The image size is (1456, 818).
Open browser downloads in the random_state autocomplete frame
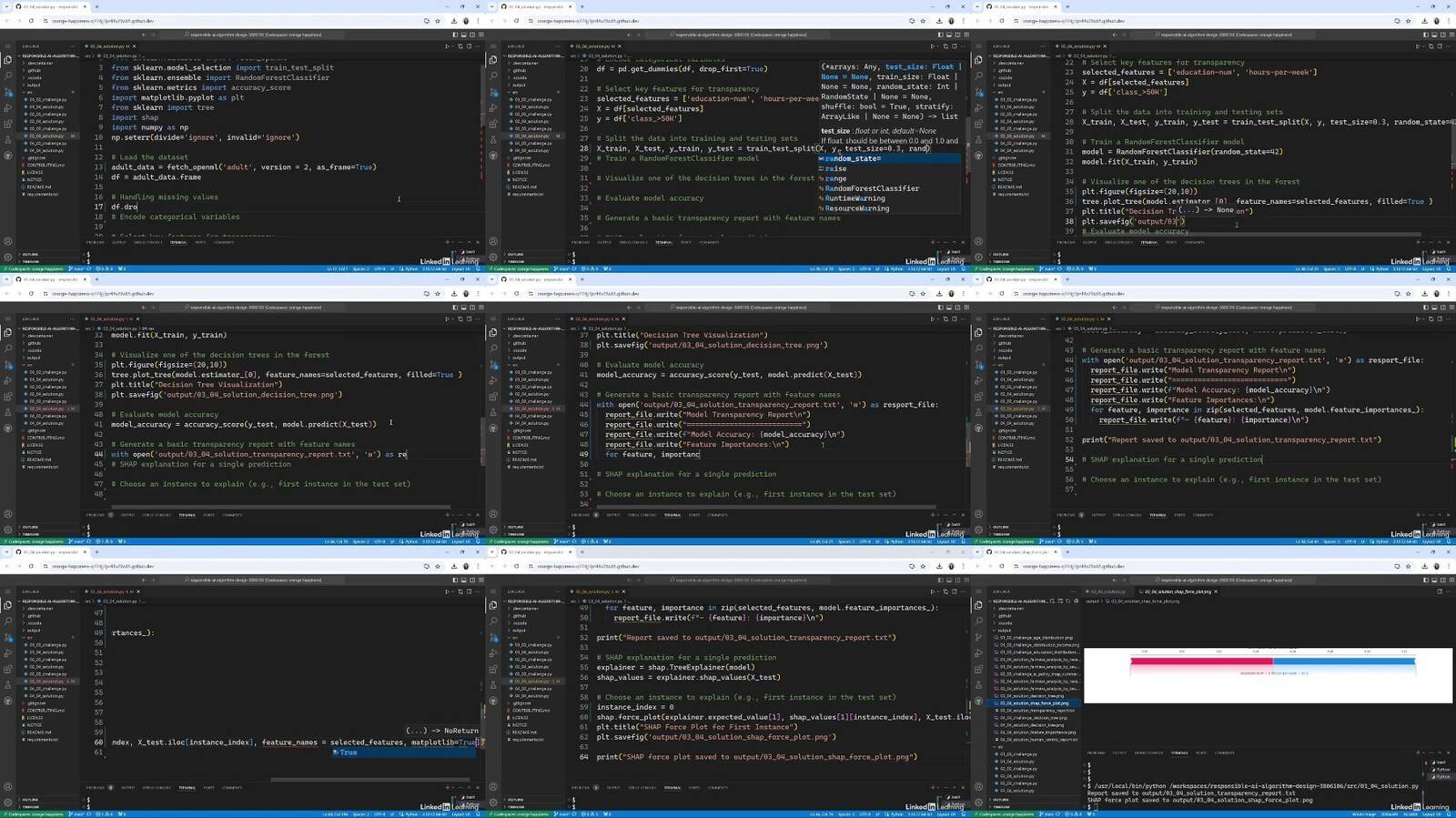[939, 21]
